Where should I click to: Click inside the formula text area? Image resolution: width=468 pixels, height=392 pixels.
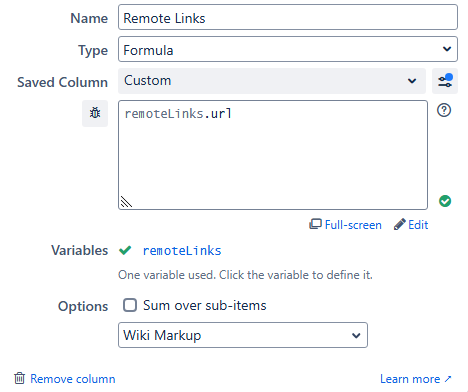coord(273,155)
